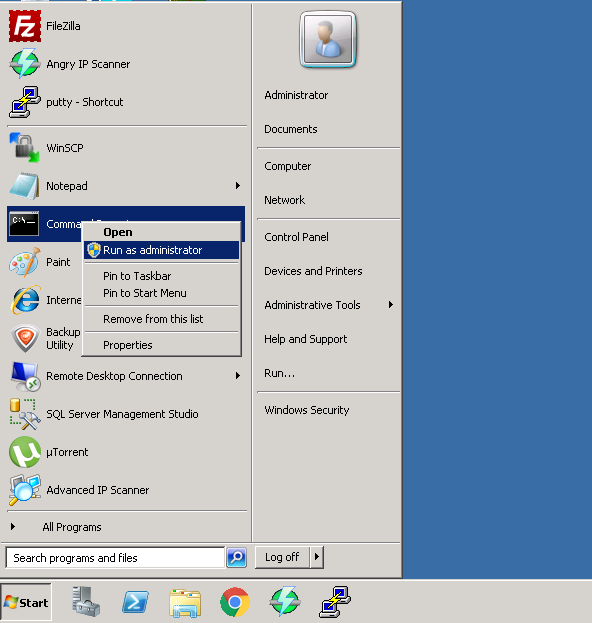Expand All Programs arrow
Screen dimensions: 592x623
pos(13,527)
